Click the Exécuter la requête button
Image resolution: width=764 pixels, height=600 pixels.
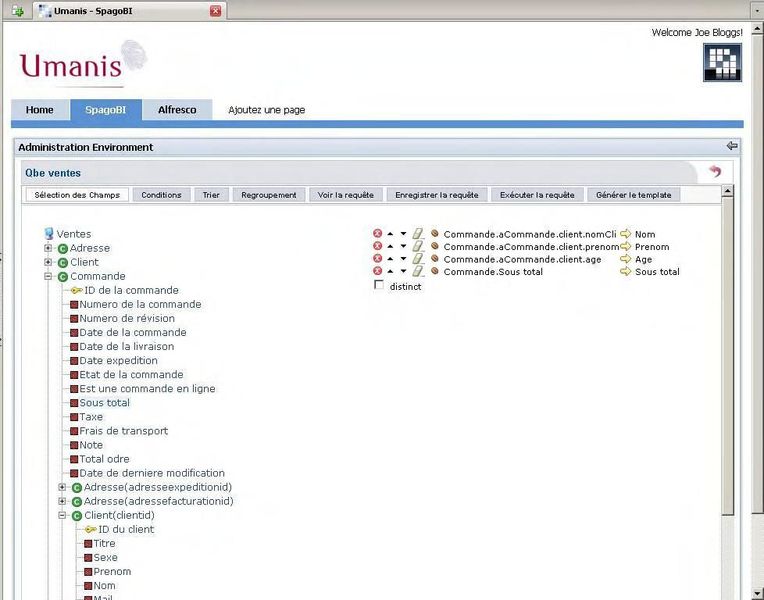click(536, 195)
